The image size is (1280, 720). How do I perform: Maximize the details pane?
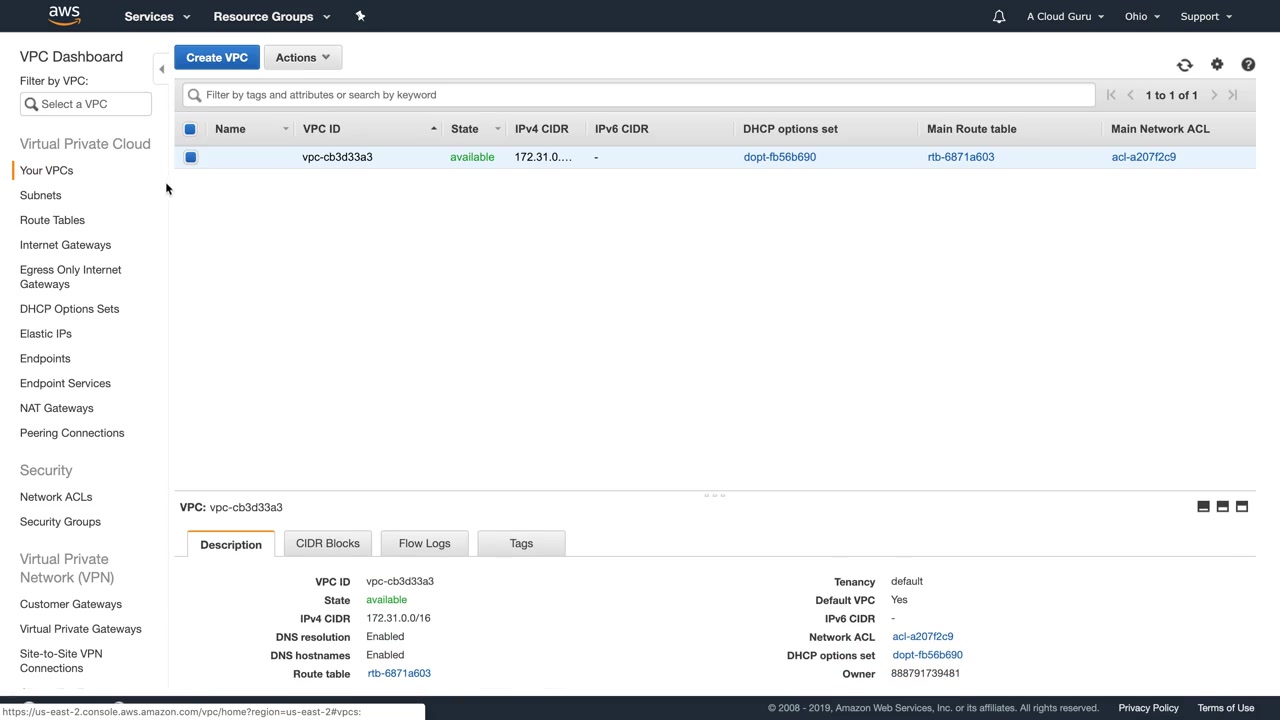tap(1242, 507)
